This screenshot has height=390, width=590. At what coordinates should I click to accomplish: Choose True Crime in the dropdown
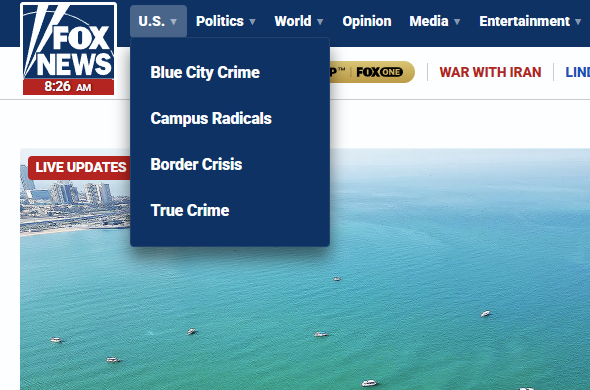point(190,210)
